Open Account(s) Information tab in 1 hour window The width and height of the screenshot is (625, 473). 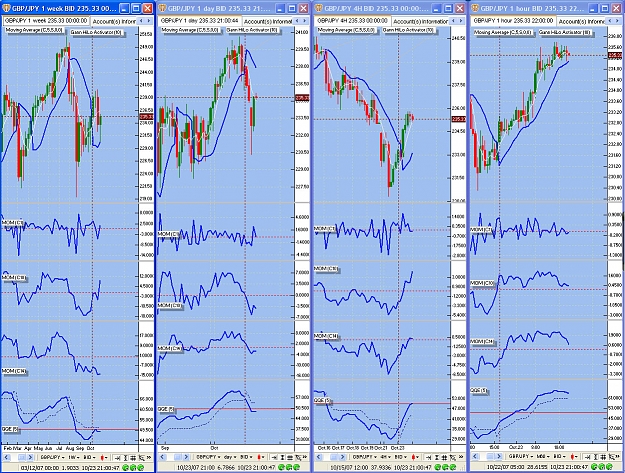pyautogui.click(x=581, y=21)
